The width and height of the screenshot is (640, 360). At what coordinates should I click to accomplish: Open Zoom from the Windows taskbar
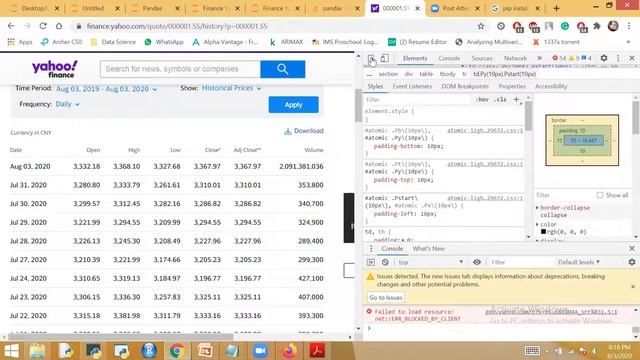click(x=260, y=351)
